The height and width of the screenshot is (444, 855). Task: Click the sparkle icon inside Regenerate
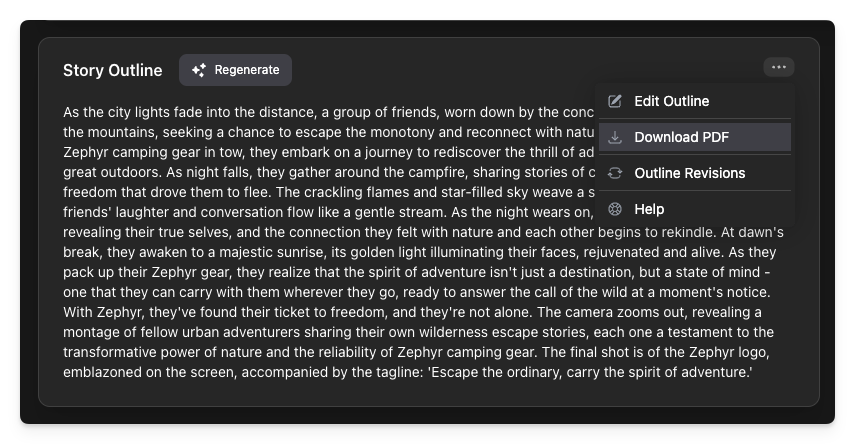pos(198,70)
